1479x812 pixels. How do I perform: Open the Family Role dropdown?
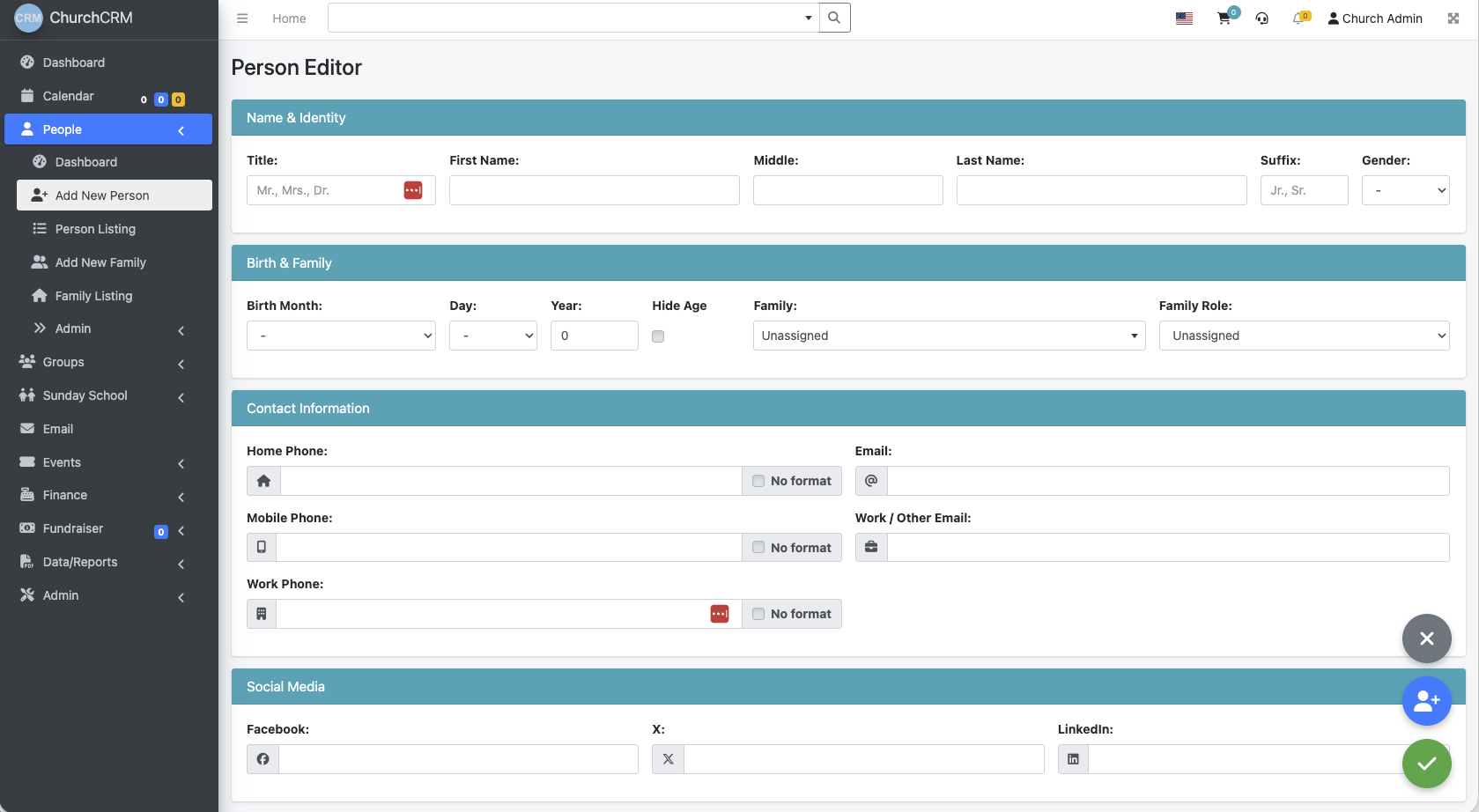(1304, 336)
